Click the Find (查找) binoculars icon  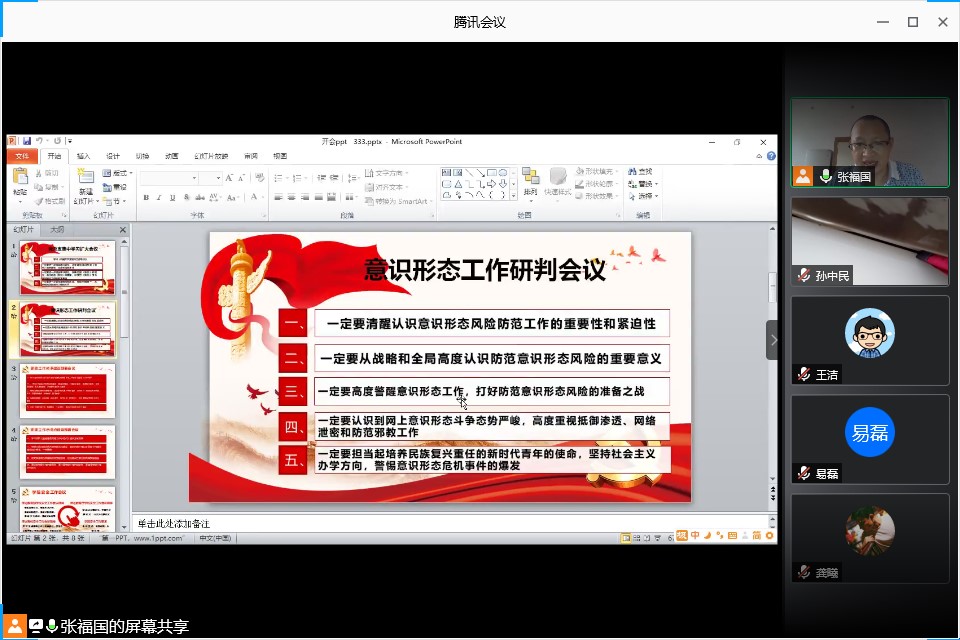[x=633, y=172]
